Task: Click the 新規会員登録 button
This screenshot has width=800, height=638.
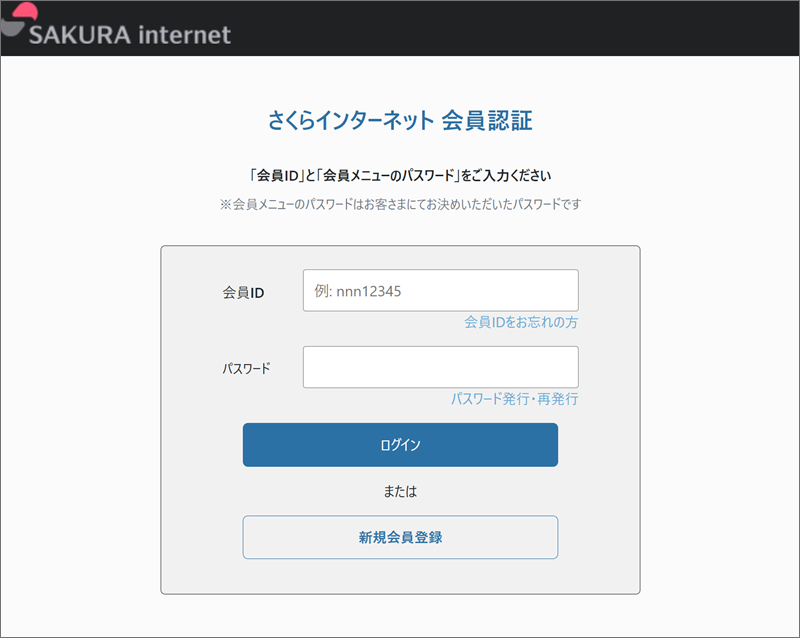Action: [401, 537]
